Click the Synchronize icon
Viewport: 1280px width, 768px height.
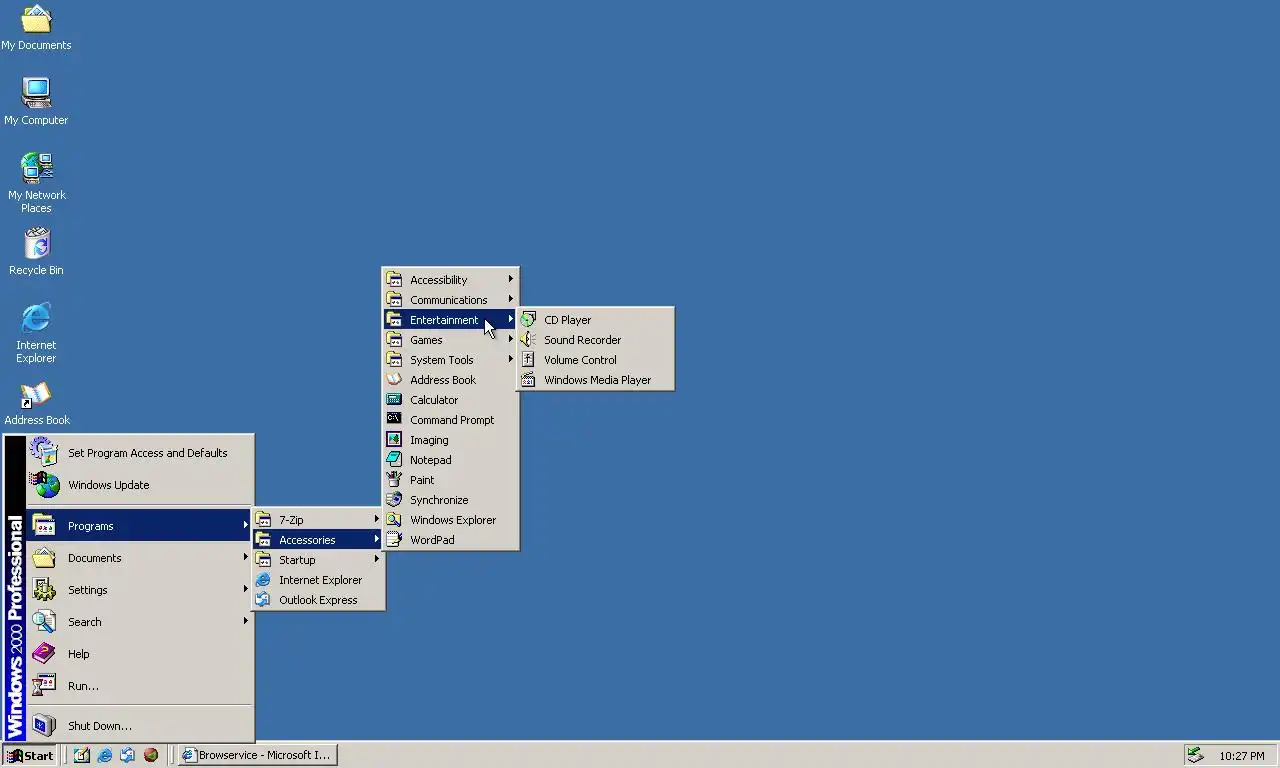394,500
